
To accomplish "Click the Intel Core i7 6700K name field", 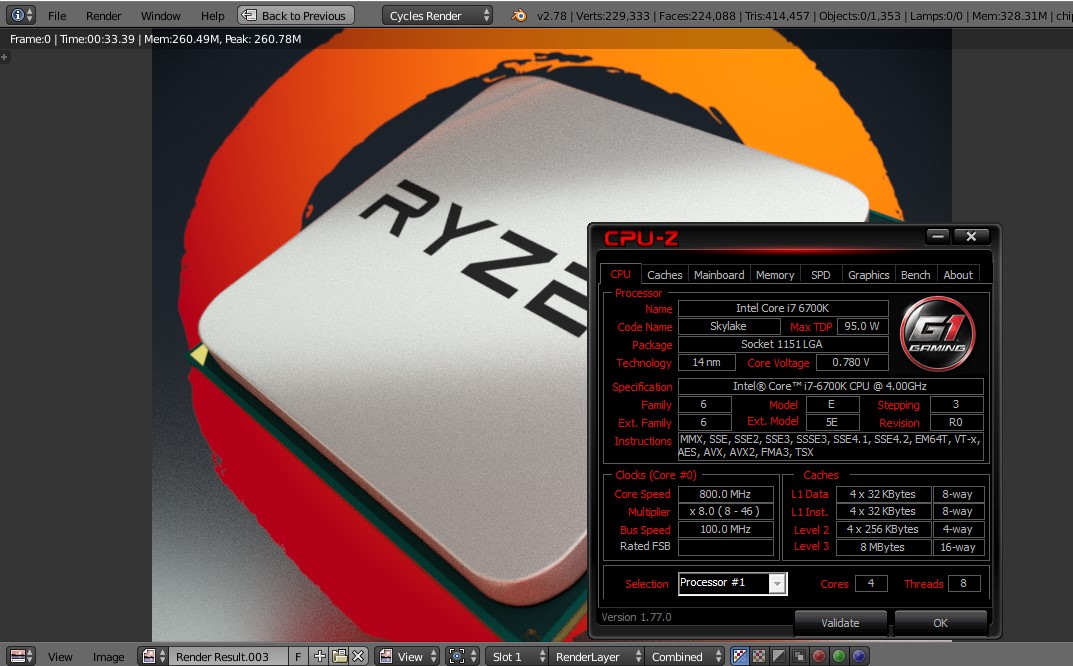I will (783, 308).
